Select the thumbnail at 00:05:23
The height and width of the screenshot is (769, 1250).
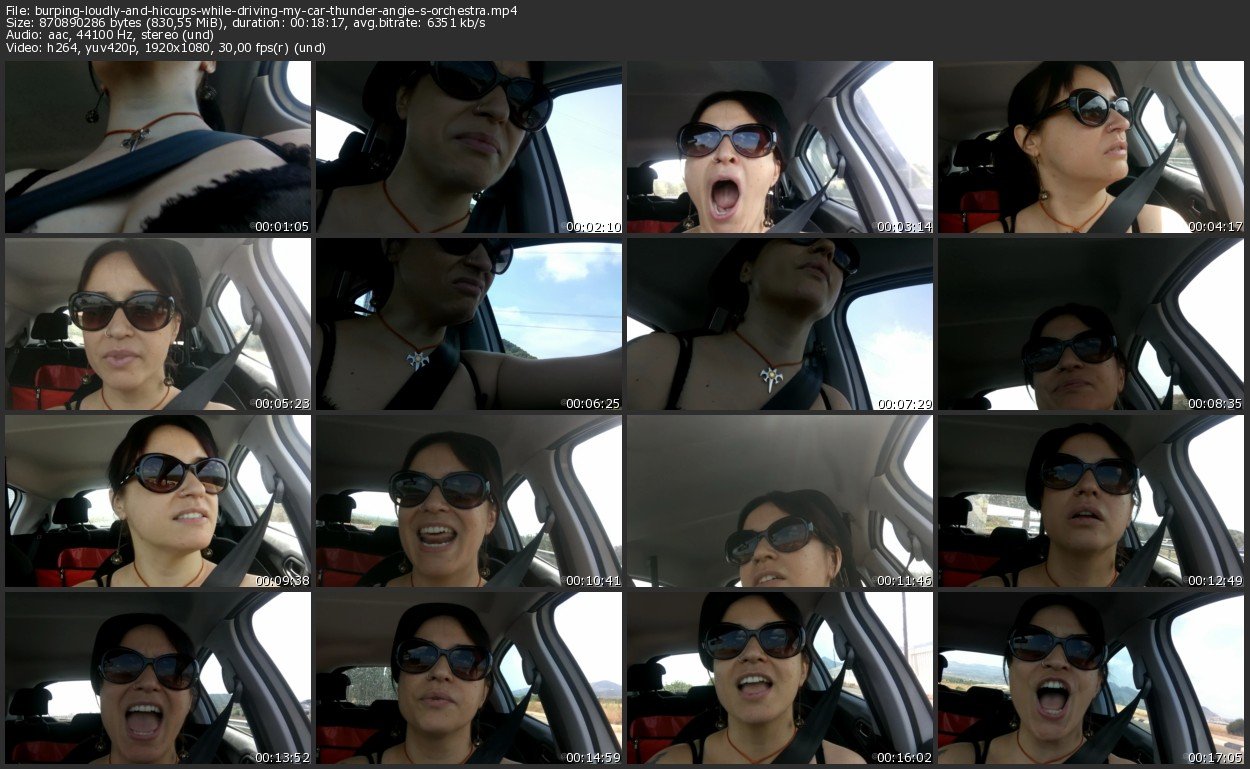click(x=158, y=324)
